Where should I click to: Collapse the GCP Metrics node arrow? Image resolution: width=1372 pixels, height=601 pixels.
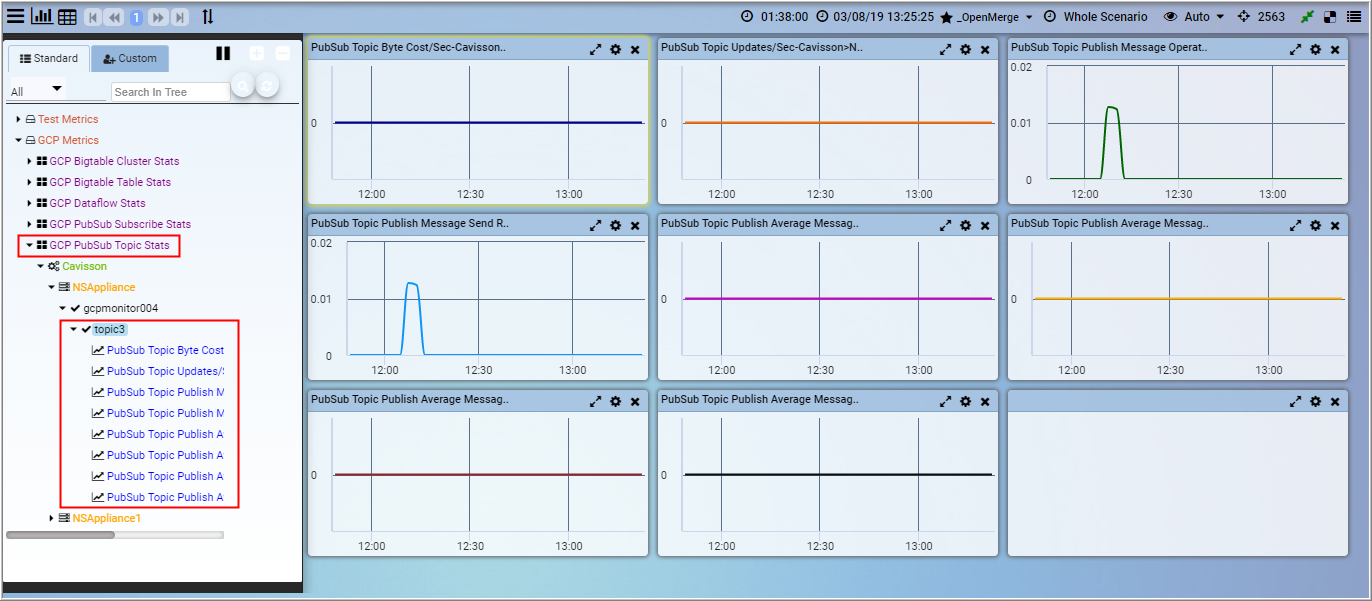click(x=18, y=140)
